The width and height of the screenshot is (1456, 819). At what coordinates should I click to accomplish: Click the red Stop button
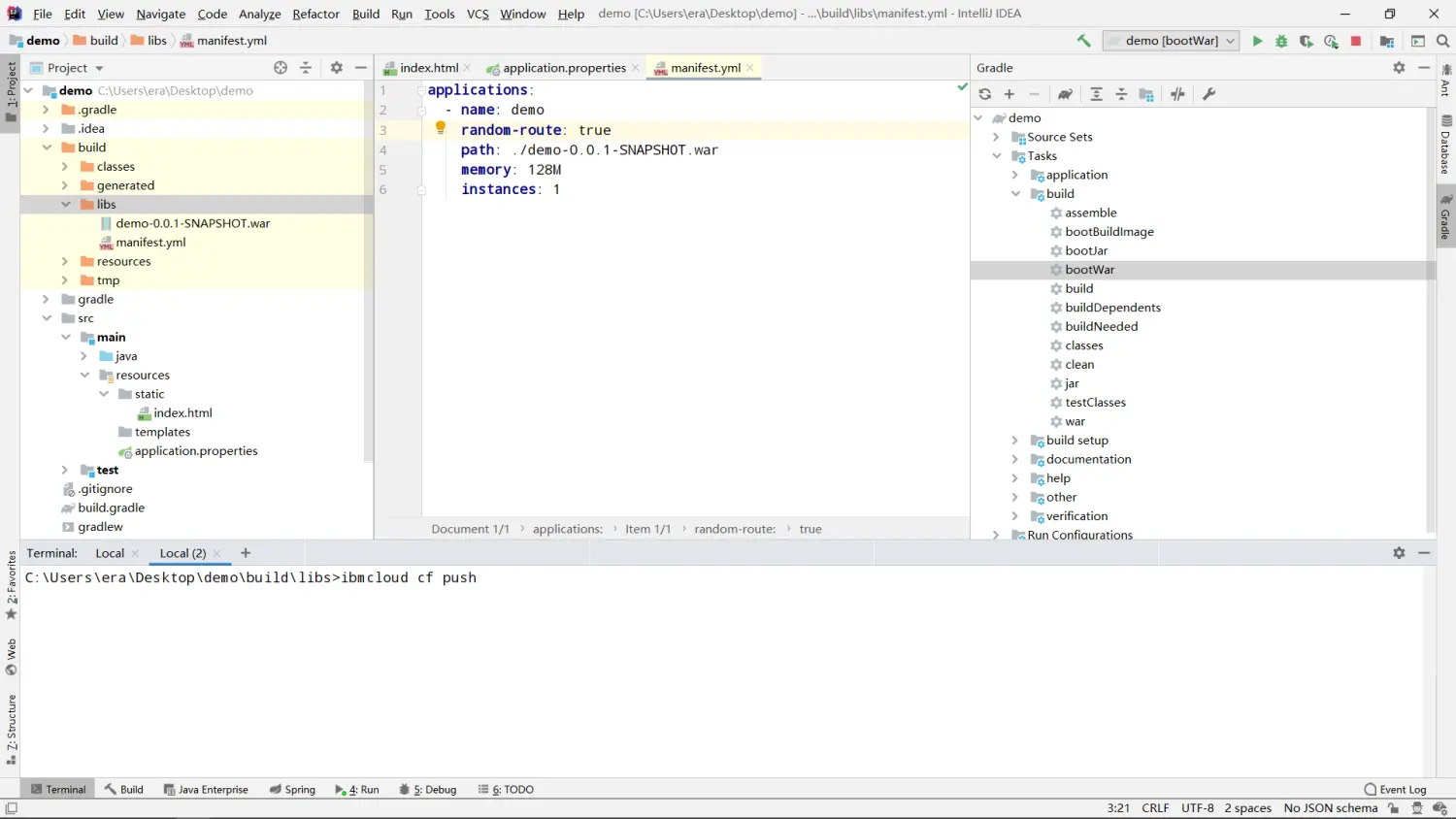[1356, 41]
